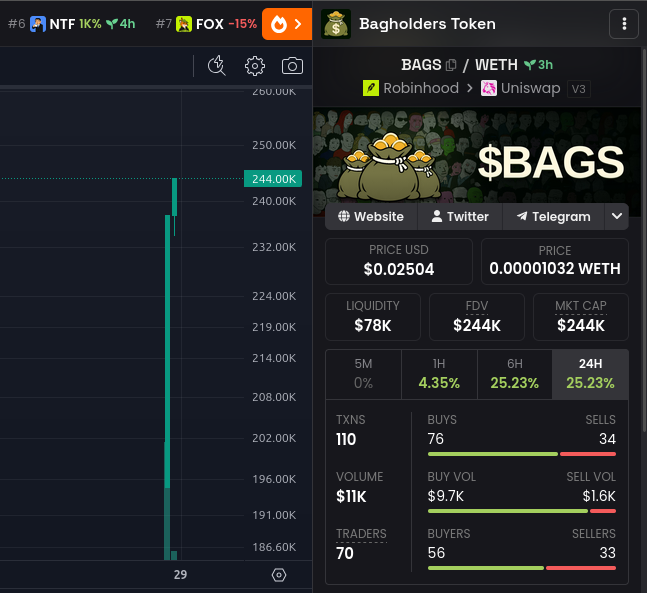The height and width of the screenshot is (593, 647).
Task: Select the 1H timeframe tab
Action: tap(439, 374)
